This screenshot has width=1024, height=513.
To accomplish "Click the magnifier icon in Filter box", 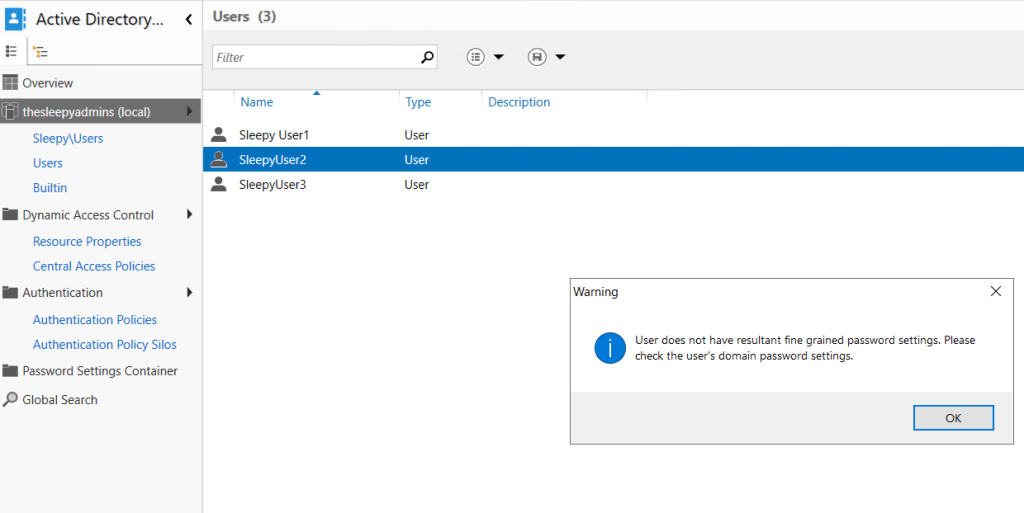I will click(x=427, y=57).
